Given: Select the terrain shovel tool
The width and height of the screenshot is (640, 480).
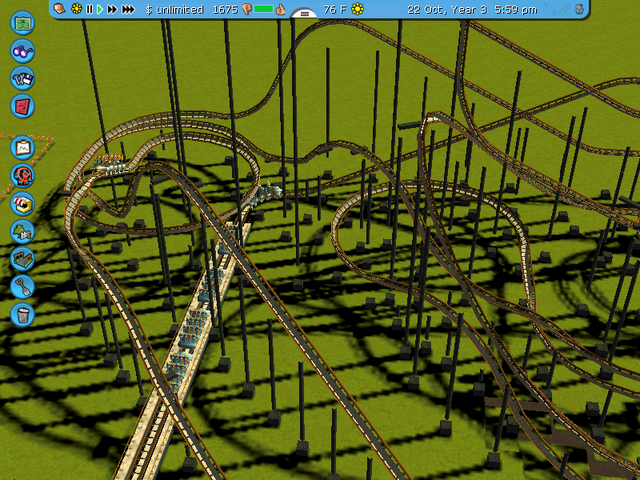Looking at the screenshot, I should click(22, 287).
